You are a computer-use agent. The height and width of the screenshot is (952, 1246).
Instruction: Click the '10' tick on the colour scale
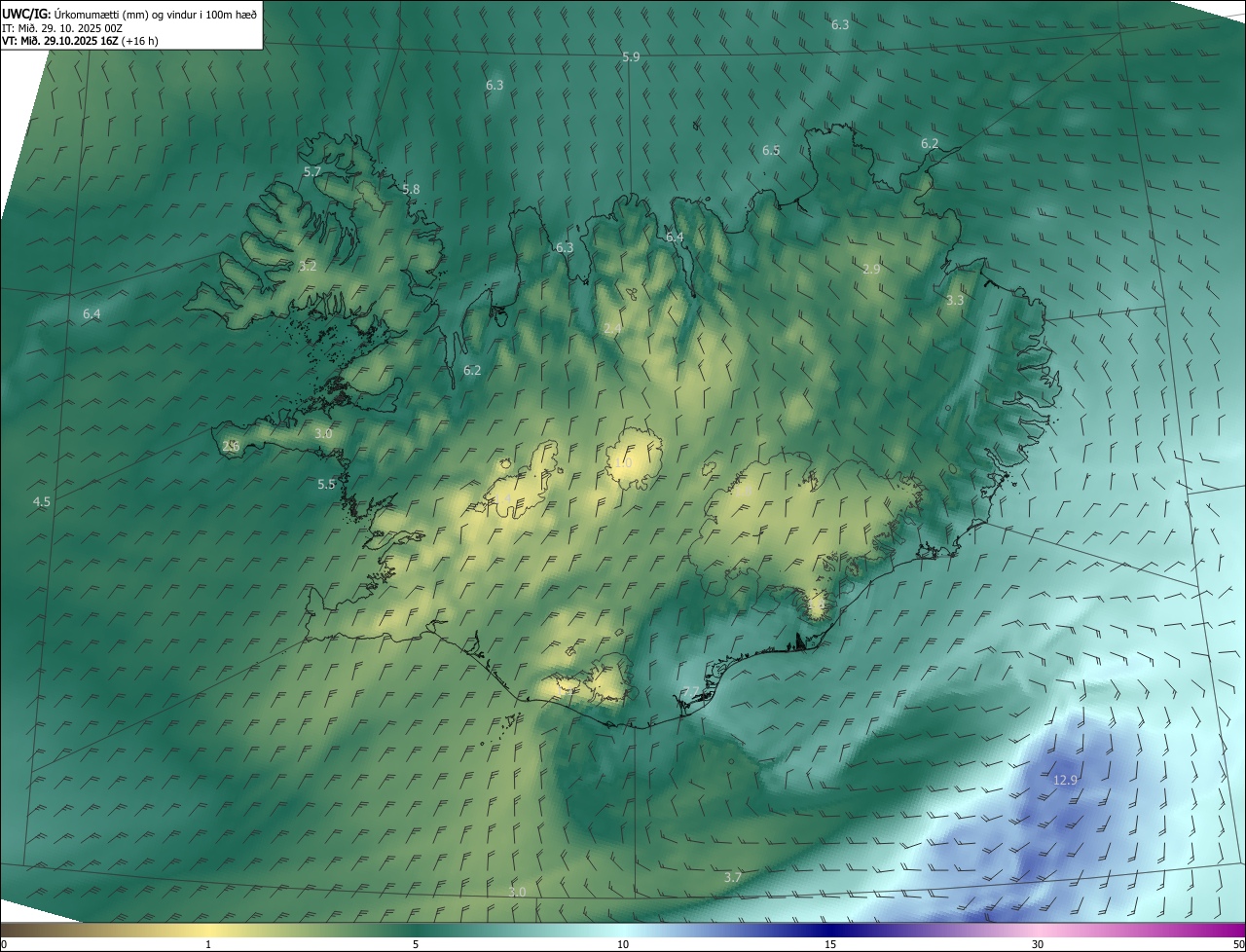[623, 944]
